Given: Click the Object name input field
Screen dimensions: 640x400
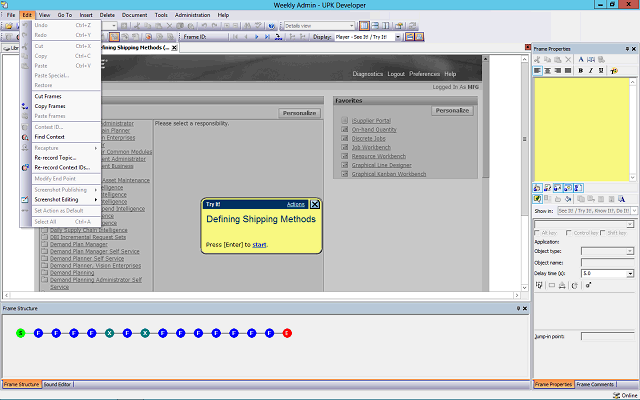Looking at the screenshot, I should 608,262.
